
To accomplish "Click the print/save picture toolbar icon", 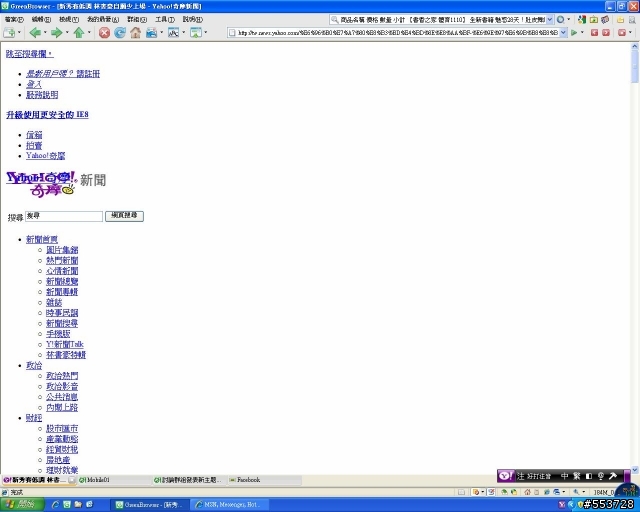I will [151, 33].
